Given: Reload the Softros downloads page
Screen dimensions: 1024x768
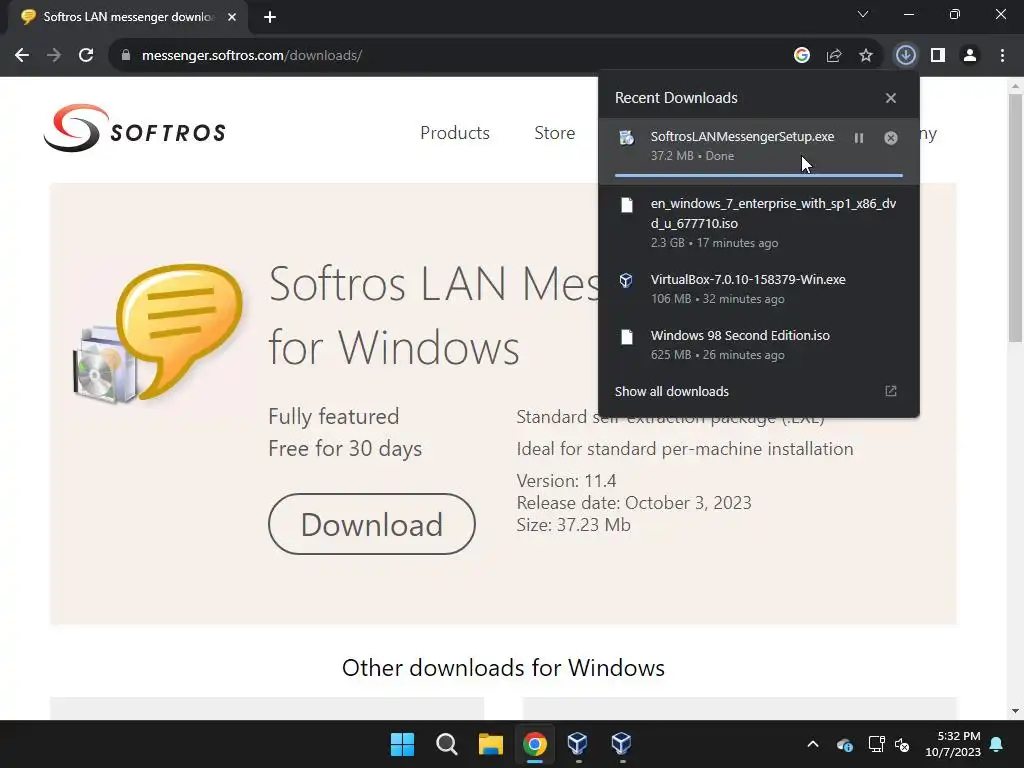Looking at the screenshot, I should tap(86, 56).
